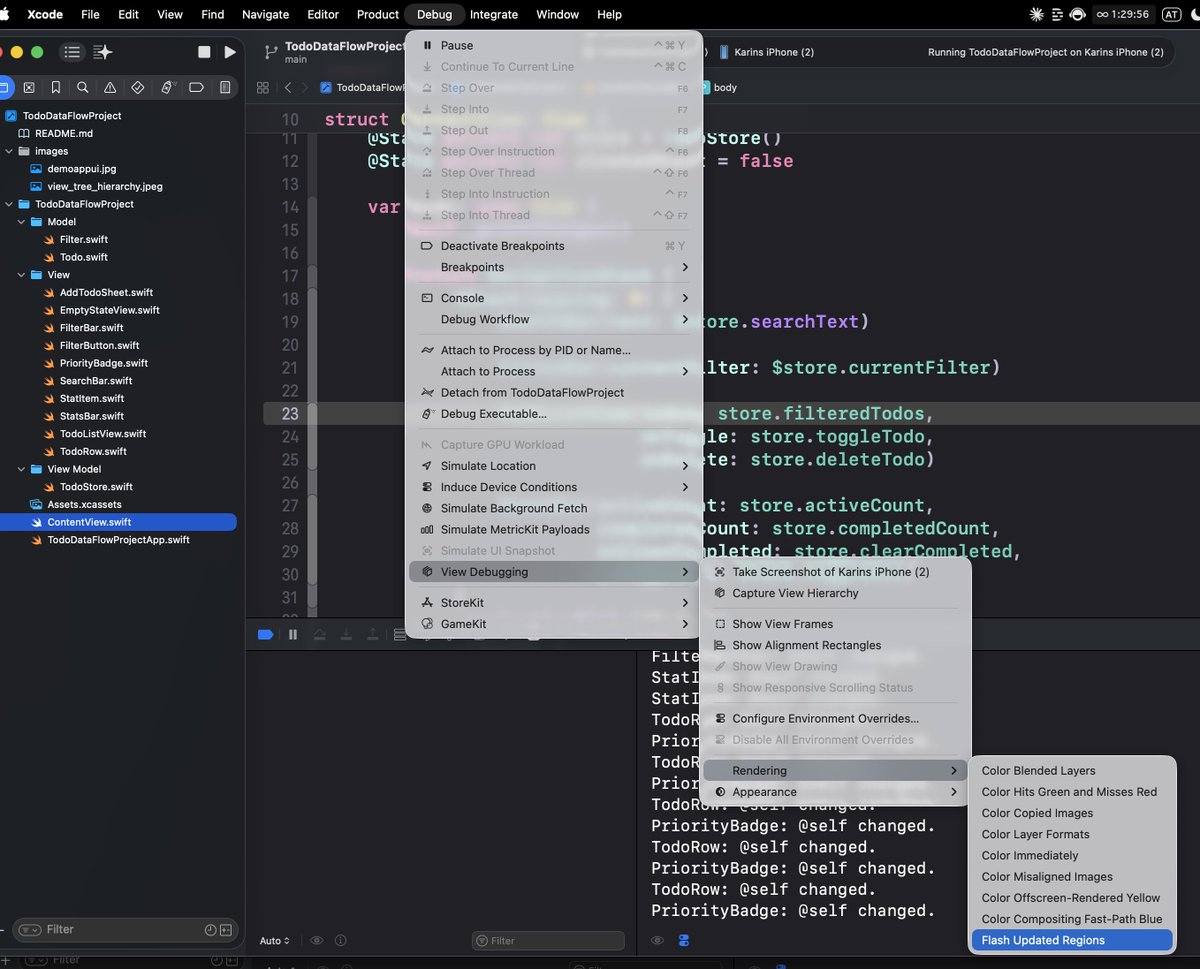Expand the GameKit submenu
Image resolution: width=1200 pixels, height=969 pixels.
554,624
